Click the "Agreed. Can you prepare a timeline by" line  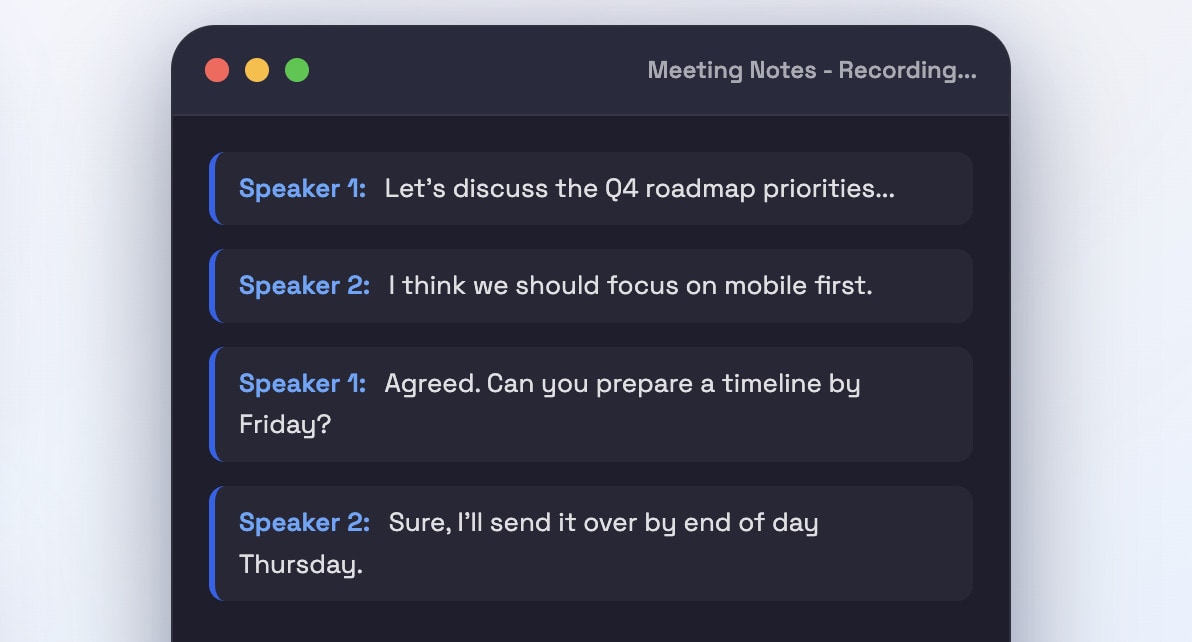click(x=622, y=384)
